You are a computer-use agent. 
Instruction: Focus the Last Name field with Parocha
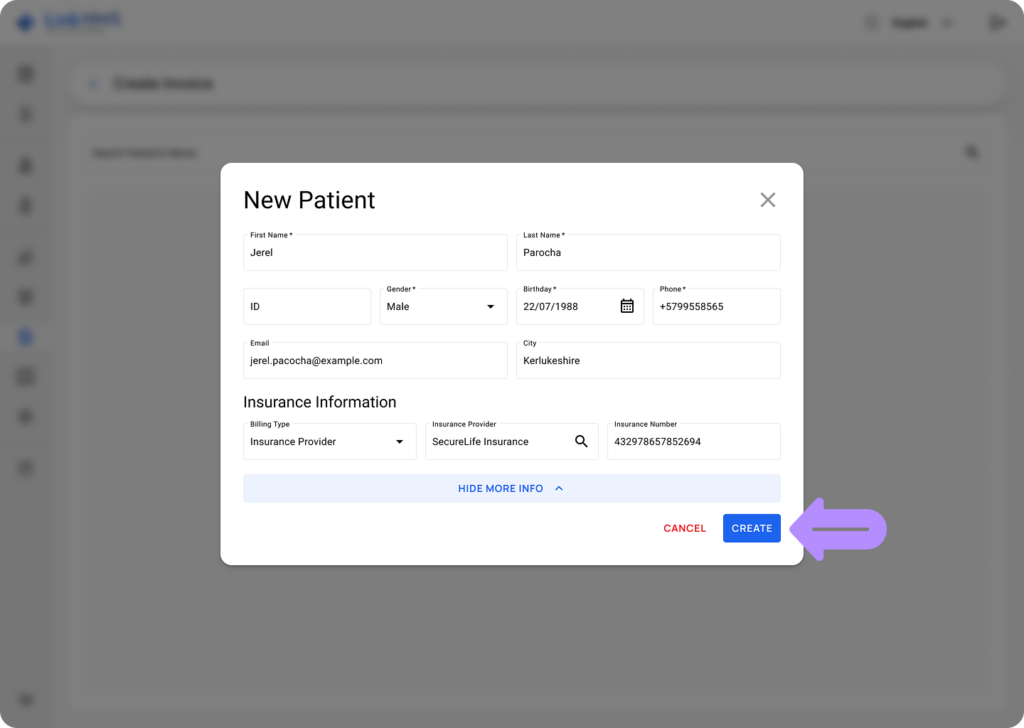[x=648, y=253]
